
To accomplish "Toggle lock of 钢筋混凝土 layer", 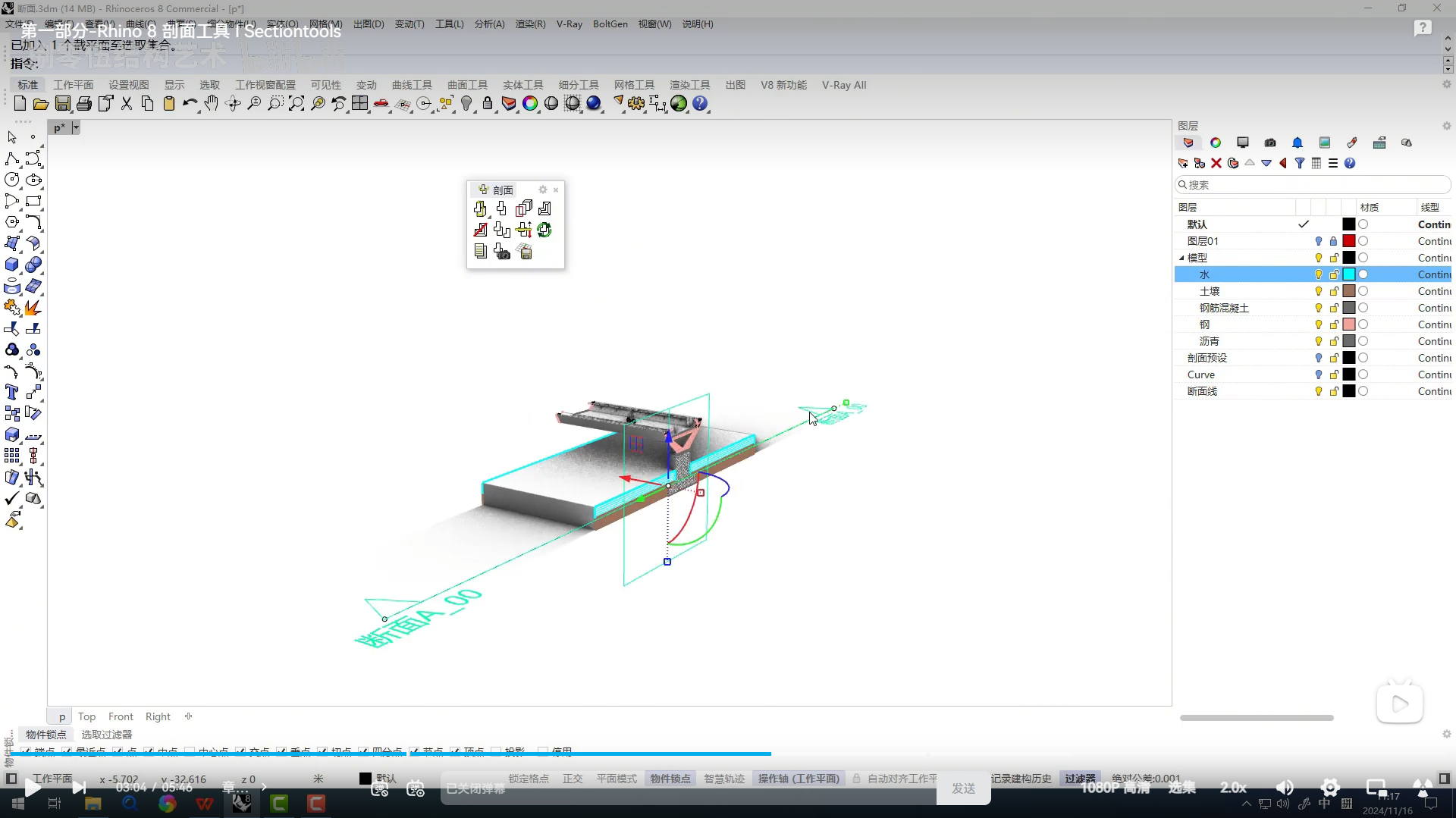I will coord(1334,308).
